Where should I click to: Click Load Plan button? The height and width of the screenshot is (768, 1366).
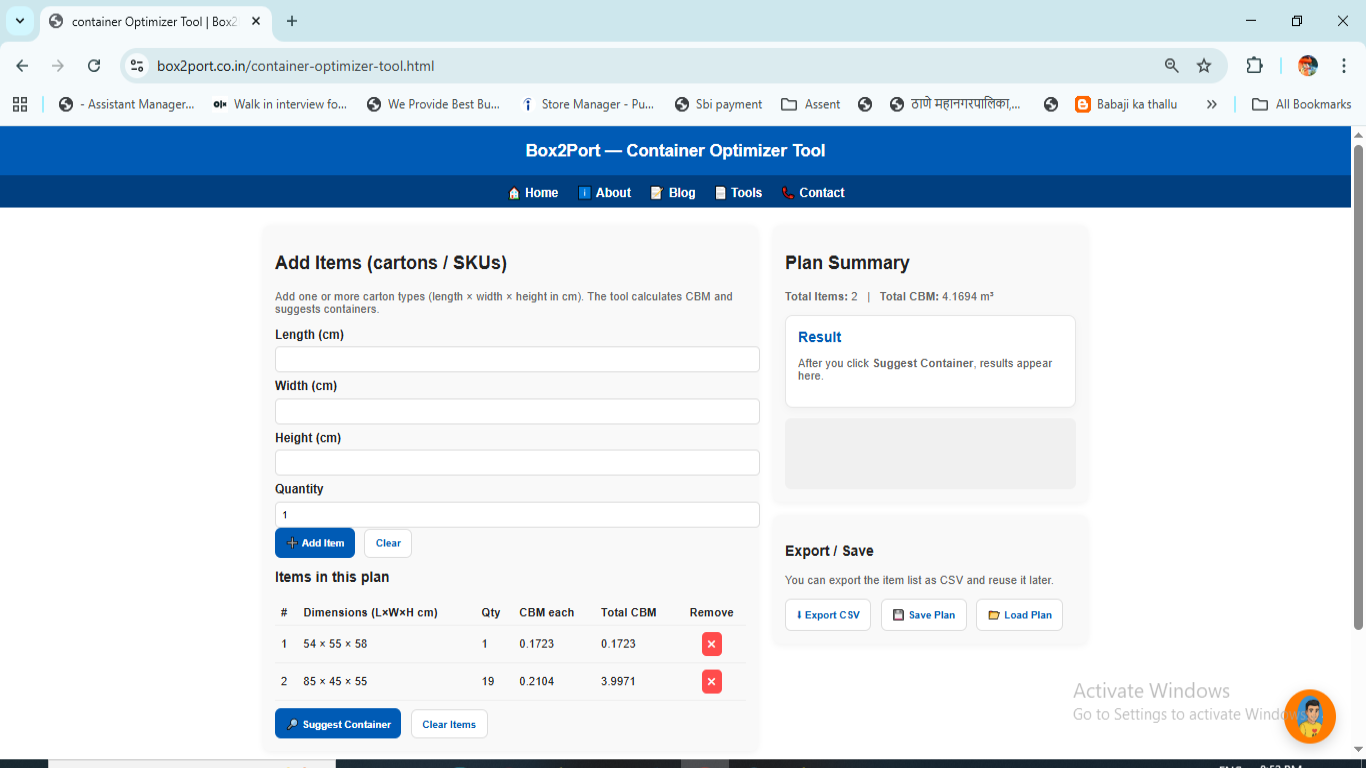pos(1020,615)
